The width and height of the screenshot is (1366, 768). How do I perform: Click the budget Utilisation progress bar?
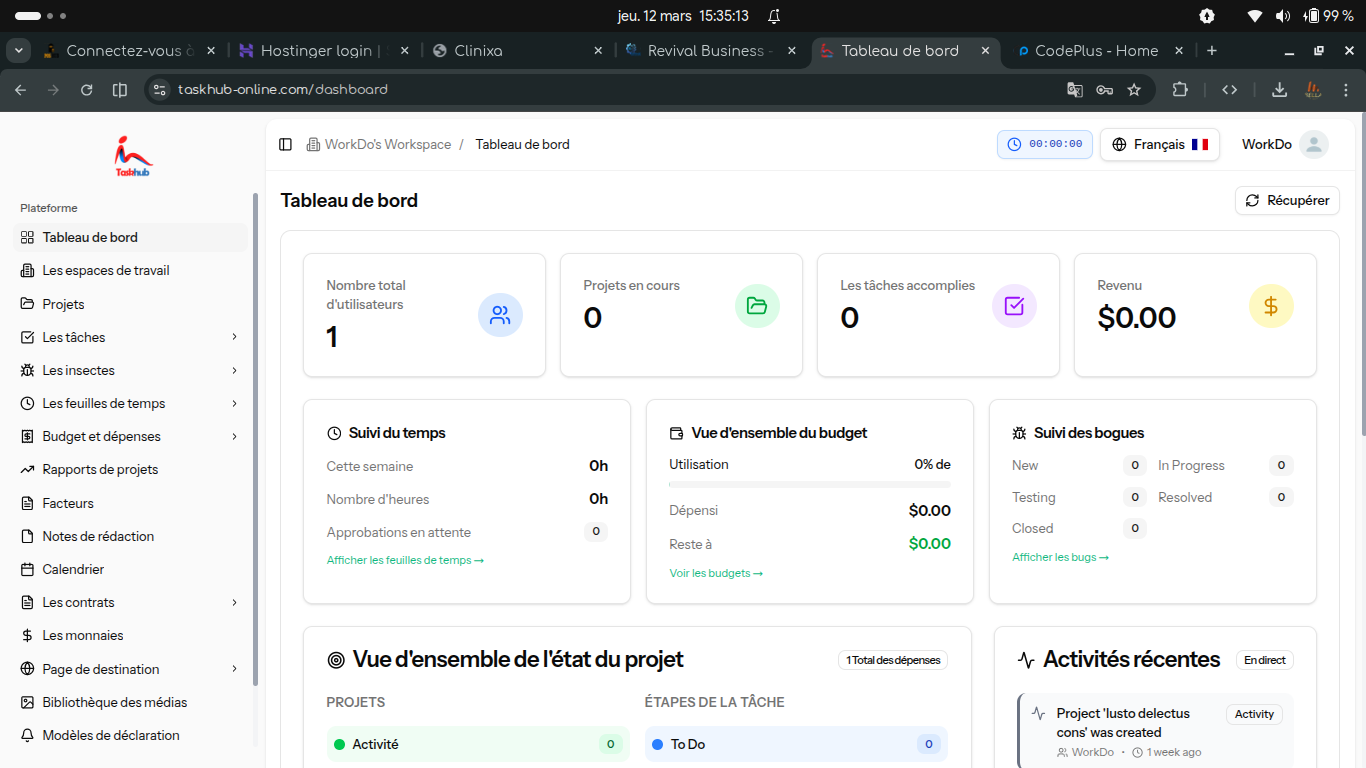point(809,485)
